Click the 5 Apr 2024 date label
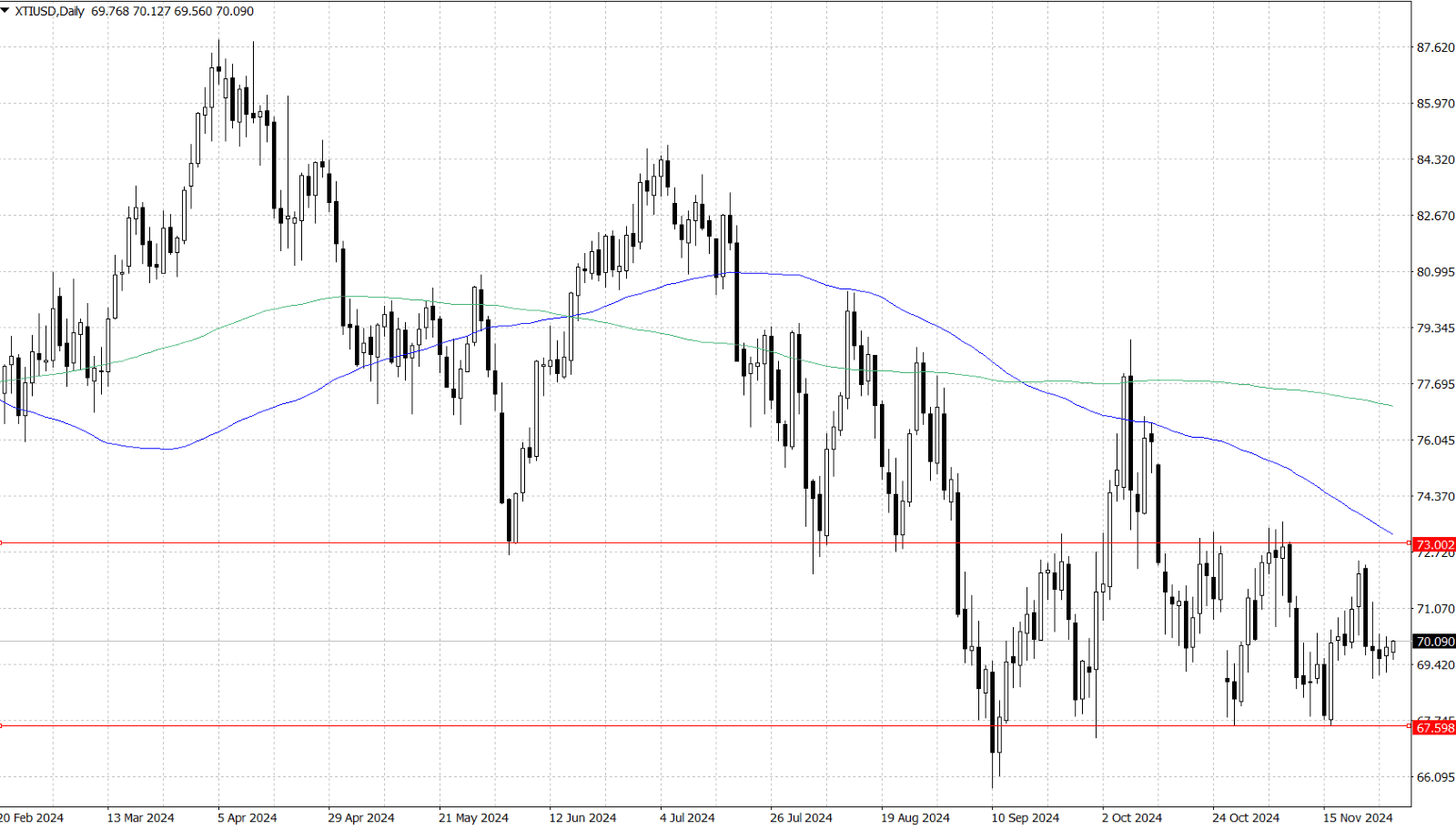Viewport: 1456px width, 830px height. click(x=248, y=817)
